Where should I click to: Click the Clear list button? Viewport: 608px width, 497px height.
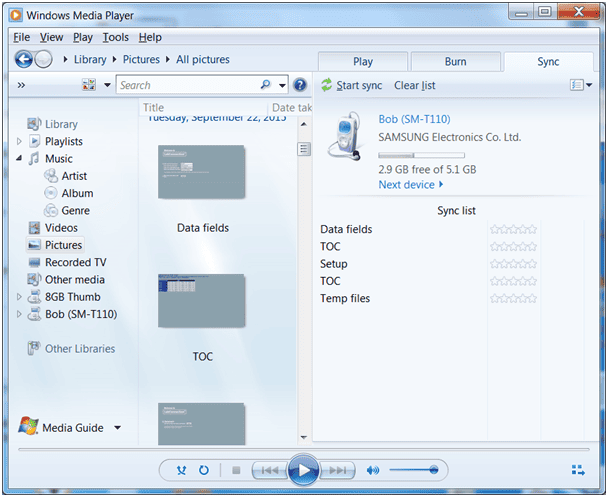(x=415, y=85)
